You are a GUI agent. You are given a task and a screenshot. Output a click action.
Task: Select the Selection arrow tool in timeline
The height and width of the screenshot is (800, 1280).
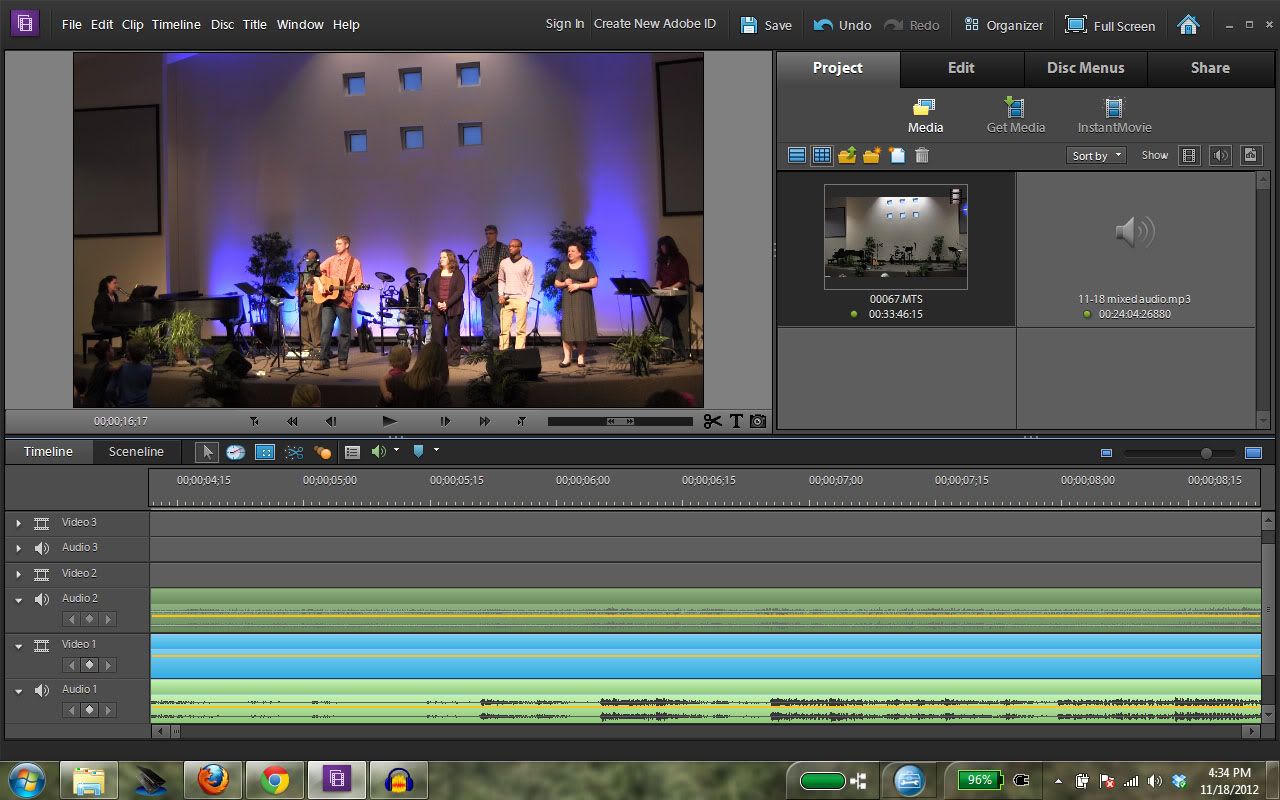pyautogui.click(x=207, y=452)
